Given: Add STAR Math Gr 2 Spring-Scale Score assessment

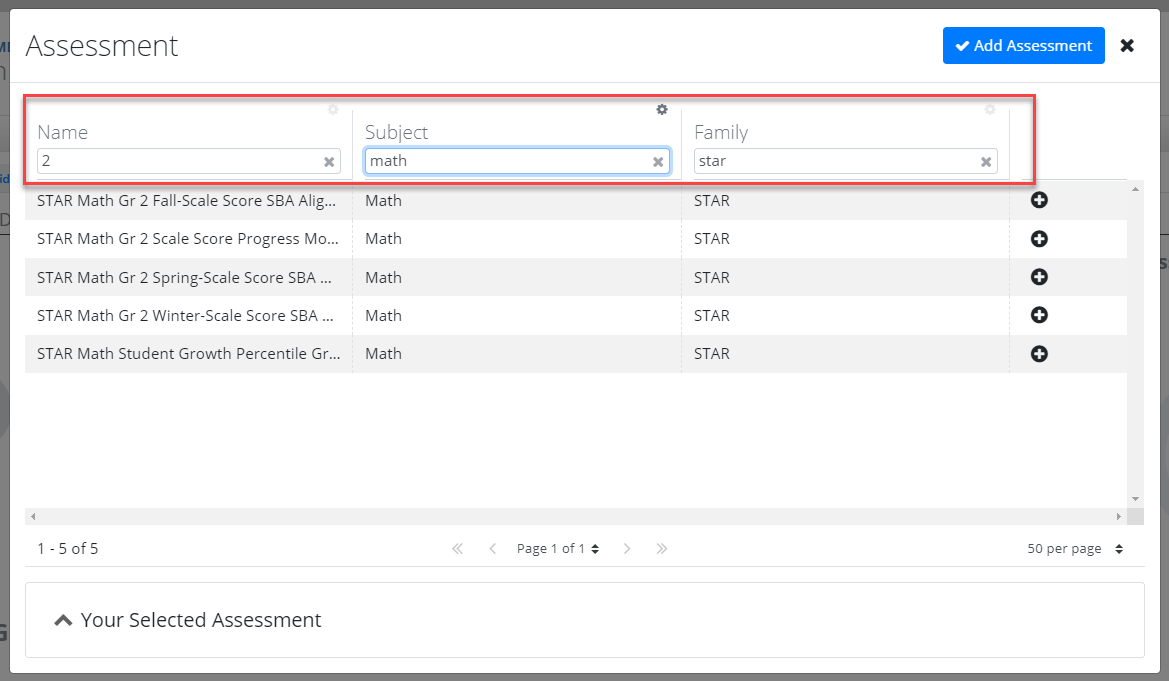Looking at the screenshot, I should pyautogui.click(x=1039, y=277).
